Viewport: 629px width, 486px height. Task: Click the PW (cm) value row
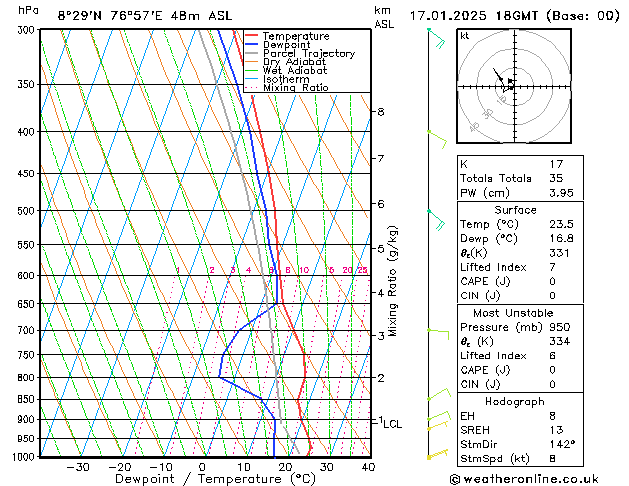[x=515, y=193]
